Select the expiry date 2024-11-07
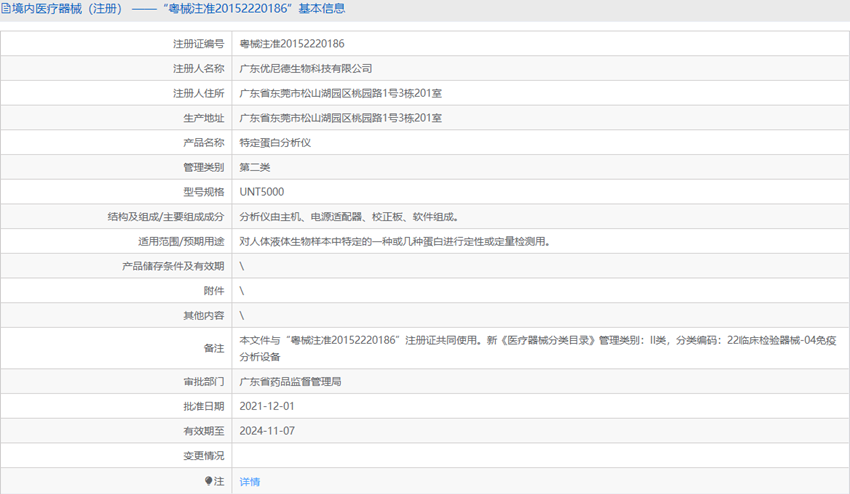Screen dimensions: 850x494 (267, 431)
